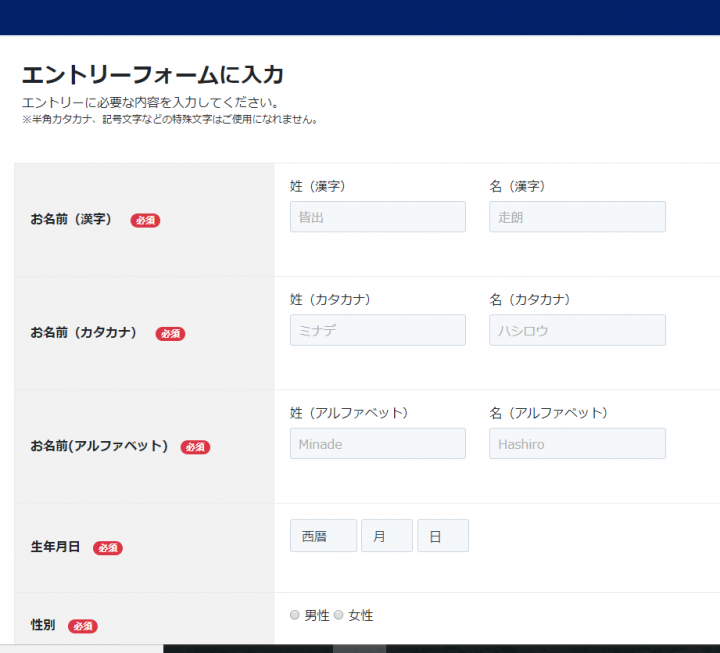Click the horizontal scrollbar at the bottom
The image size is (720, 653).
[359, 648]
